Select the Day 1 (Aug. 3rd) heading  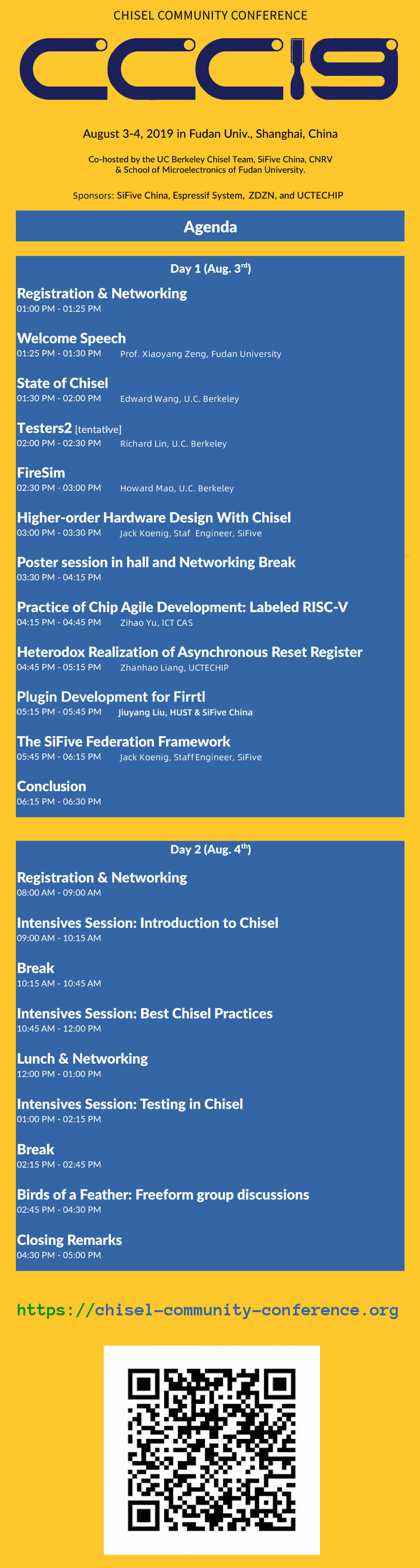pos(210,268)
